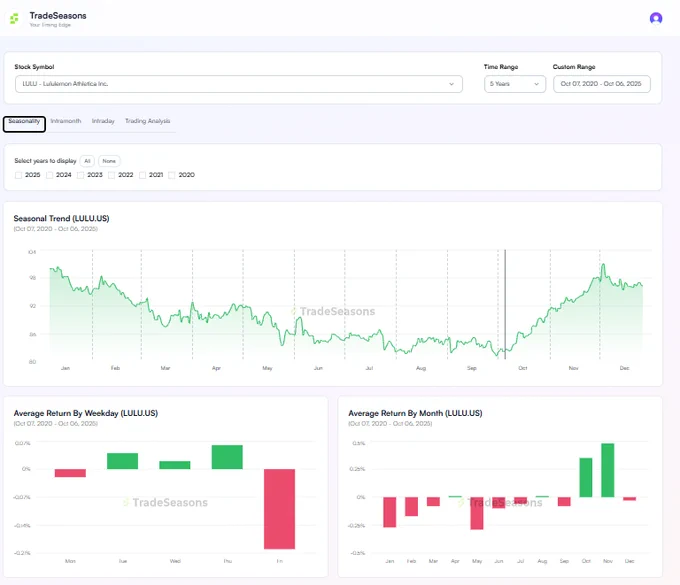Open the 5 Years time range dropdown
680x585 pixels.
(515, 84)
